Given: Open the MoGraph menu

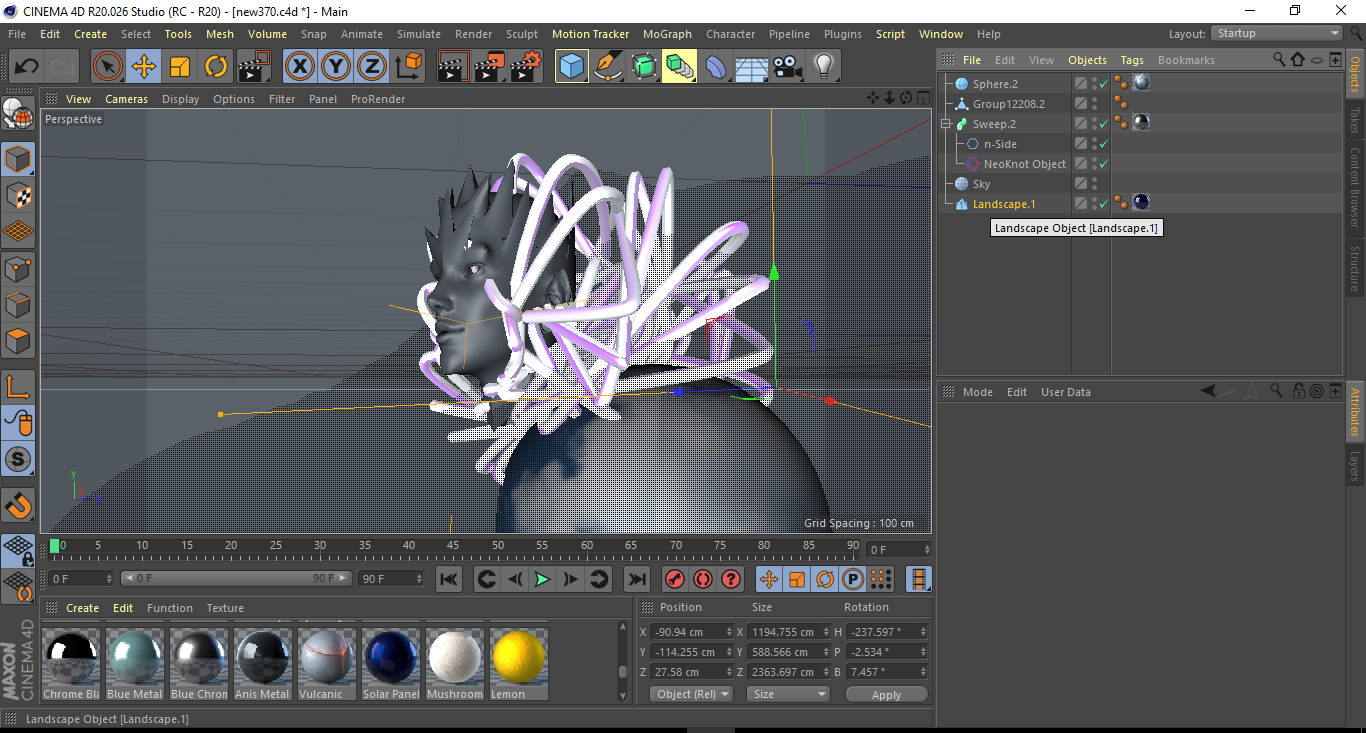Looking at the screenshot, I should (x=667, y=34).
